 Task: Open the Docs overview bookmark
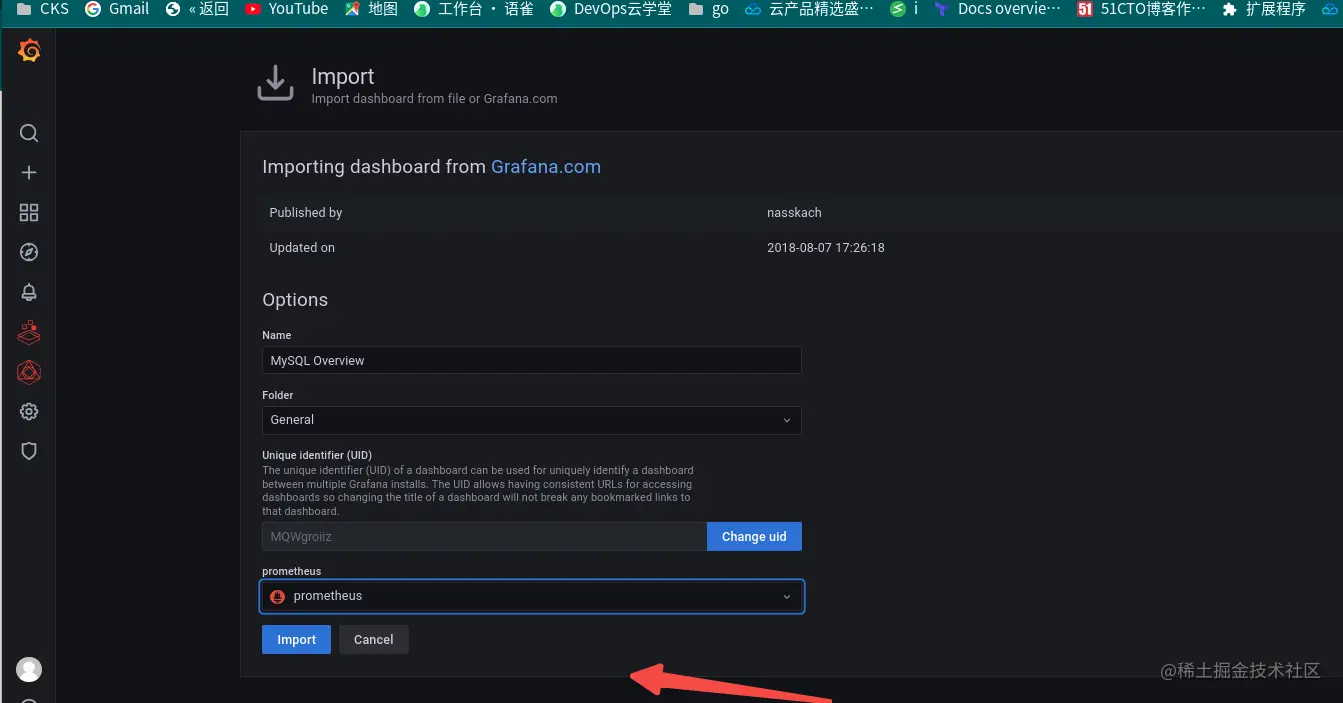click(x=997, y=9)
